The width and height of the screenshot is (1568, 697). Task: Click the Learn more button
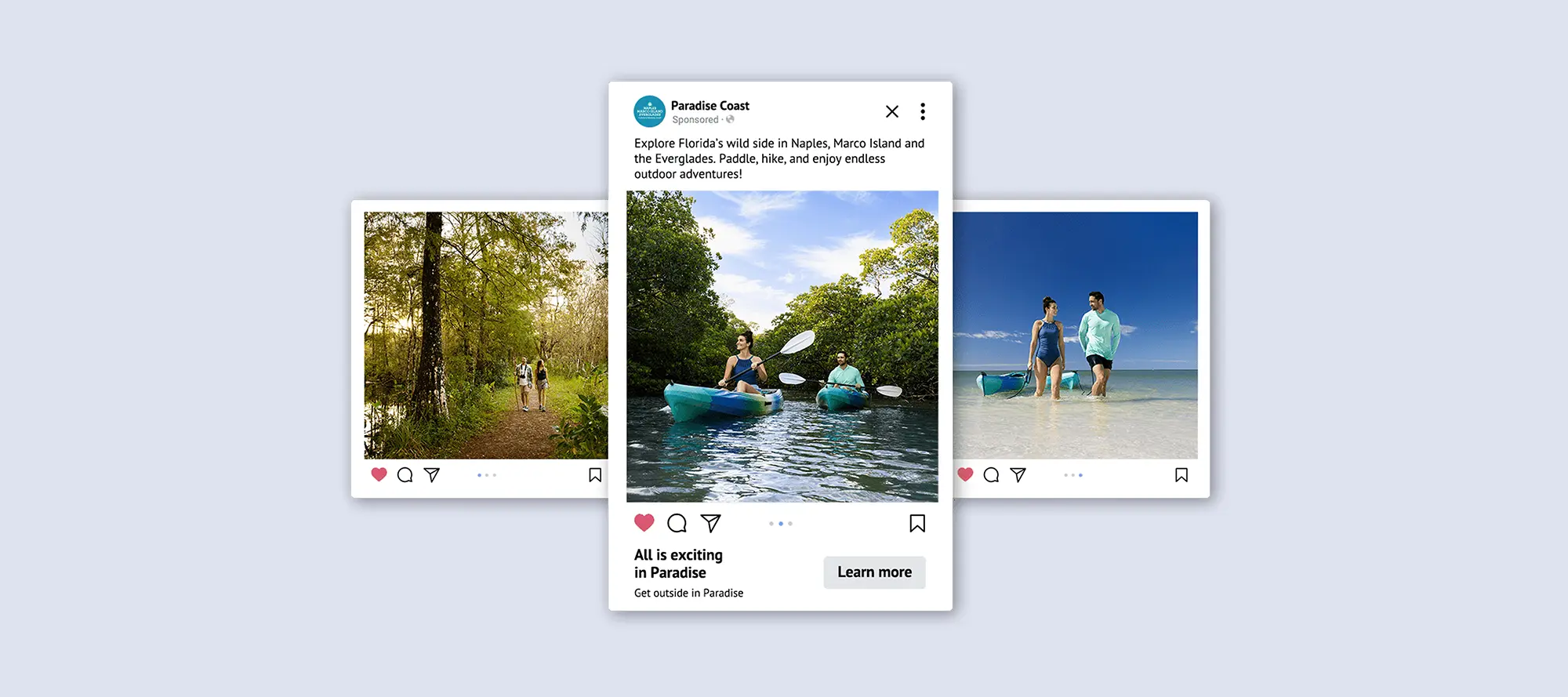coord(874,572)
